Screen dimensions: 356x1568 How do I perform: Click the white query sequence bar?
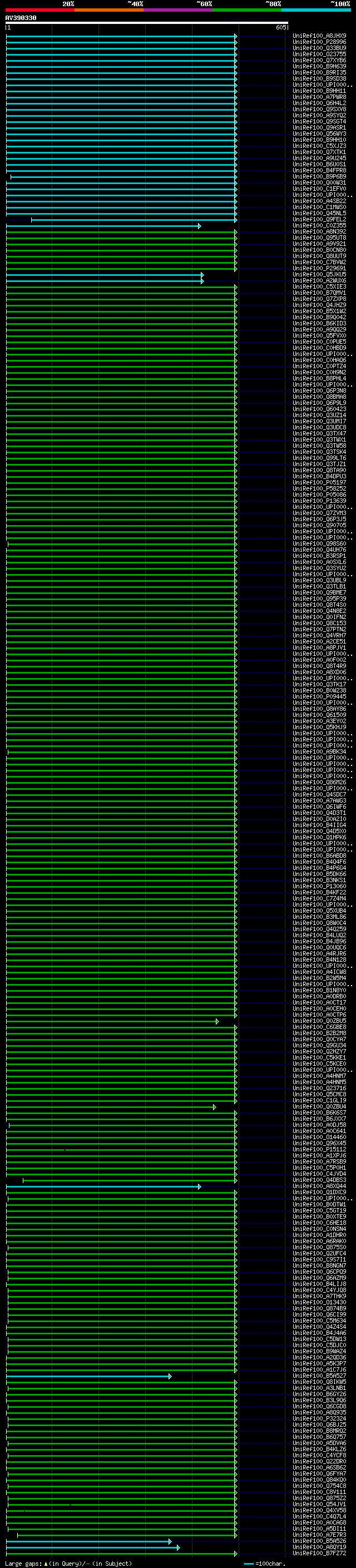[x=147, y=23]
